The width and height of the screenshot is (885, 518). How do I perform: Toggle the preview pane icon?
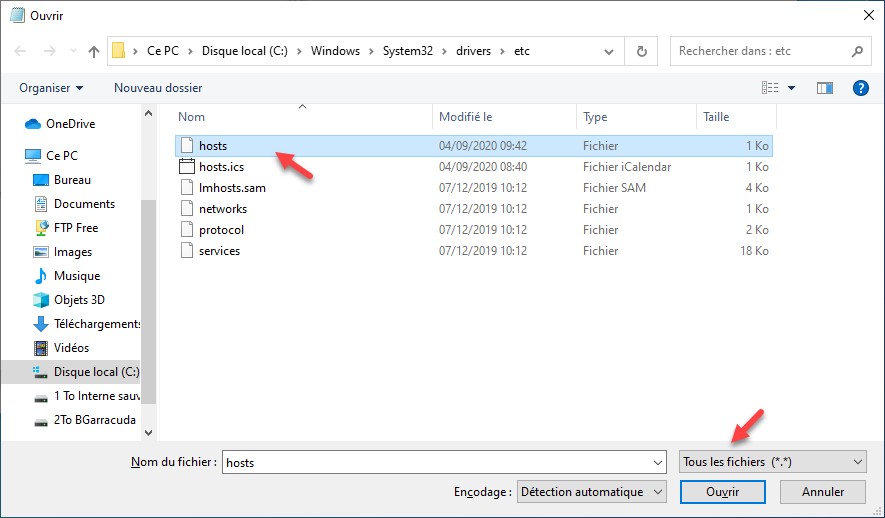click(x=825, y=88)
